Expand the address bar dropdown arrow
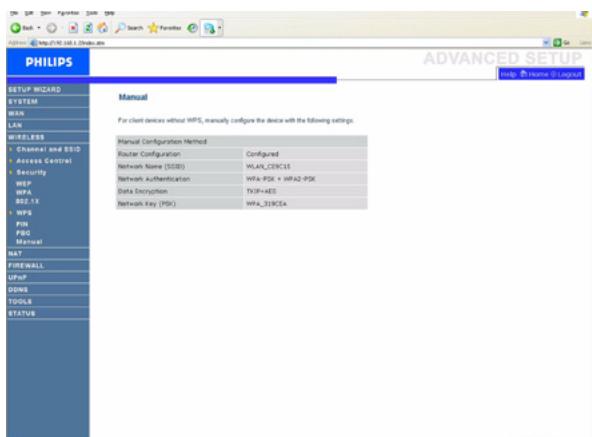This screenshot has height=437, width=592. pos(546,43)
